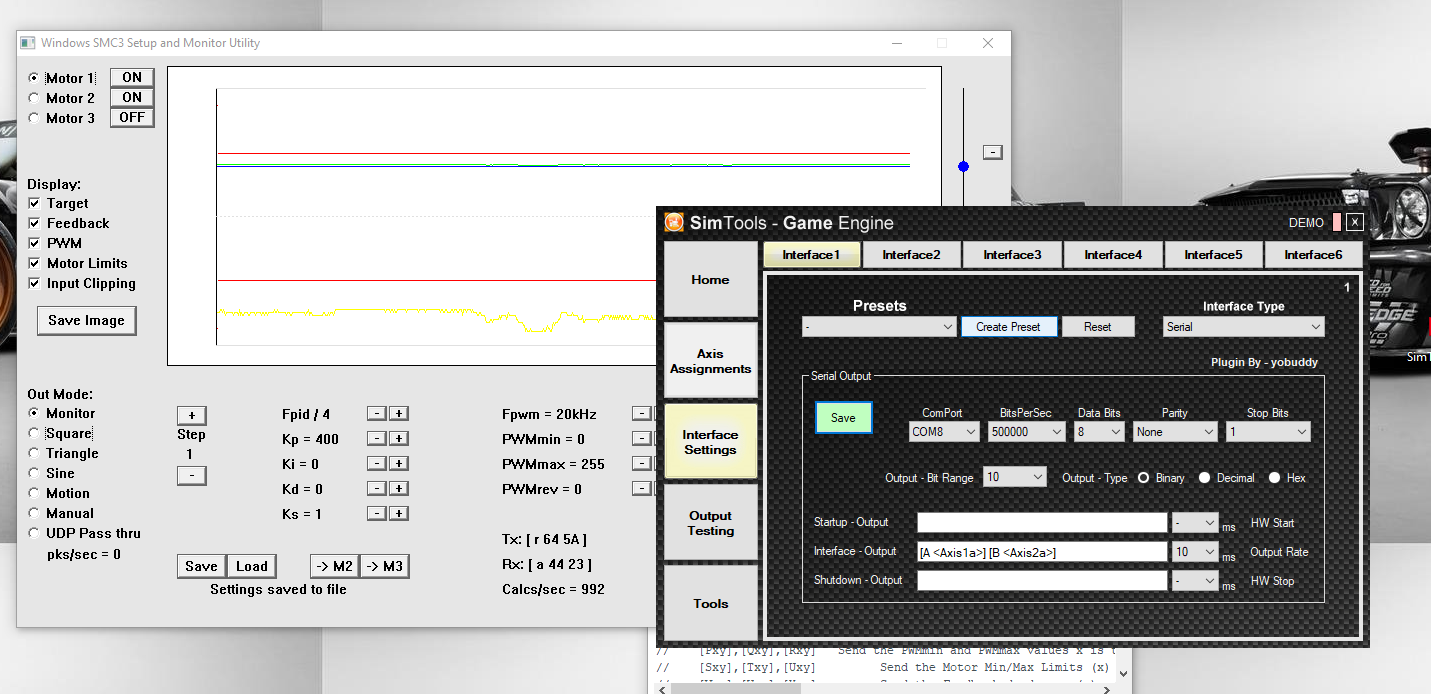Increase Kp with its plus button
The width and height of the screenshot is (1431, 694).
click(x=398, y=438)
